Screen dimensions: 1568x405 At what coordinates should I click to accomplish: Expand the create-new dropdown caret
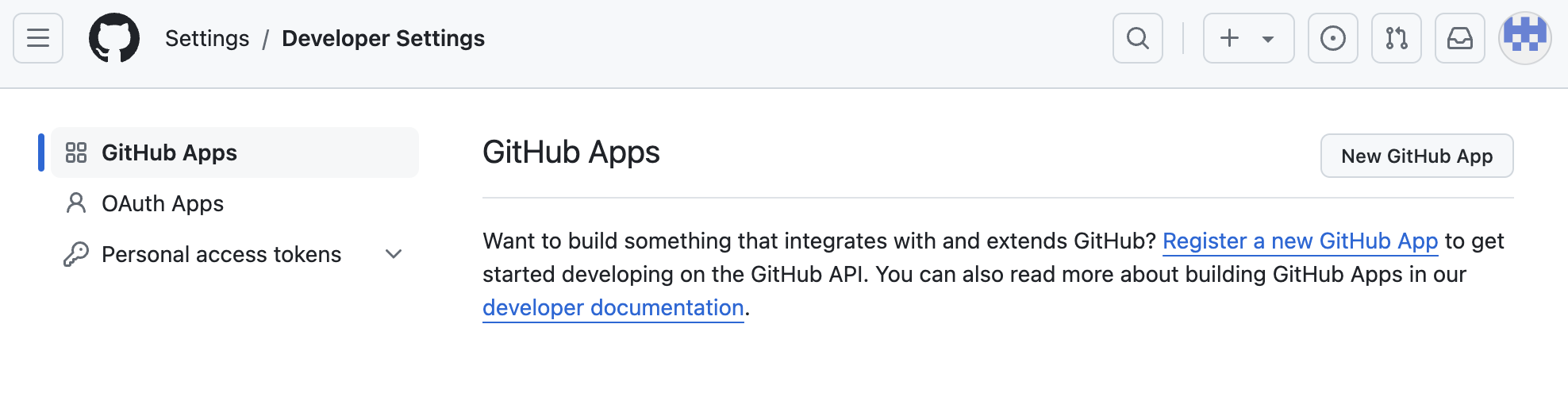(1268, 39)
